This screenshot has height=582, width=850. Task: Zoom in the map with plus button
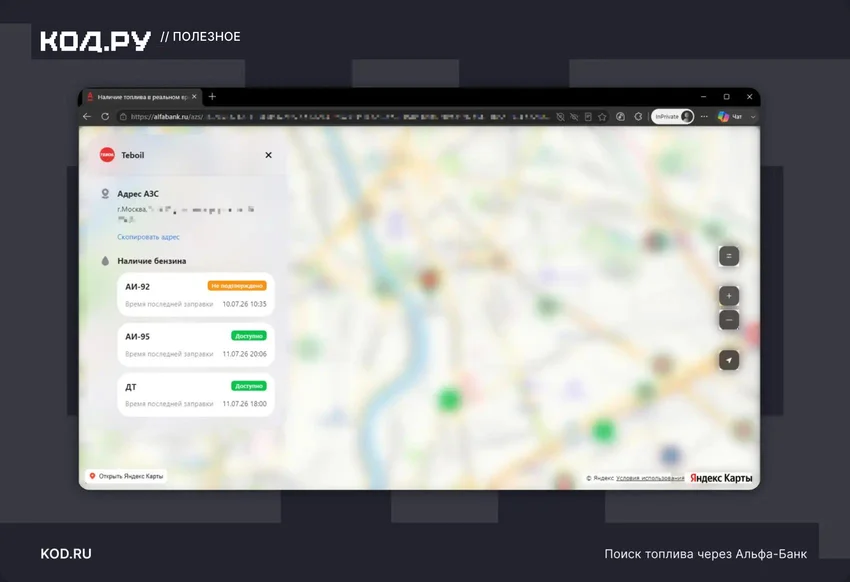tap(729, 296)
